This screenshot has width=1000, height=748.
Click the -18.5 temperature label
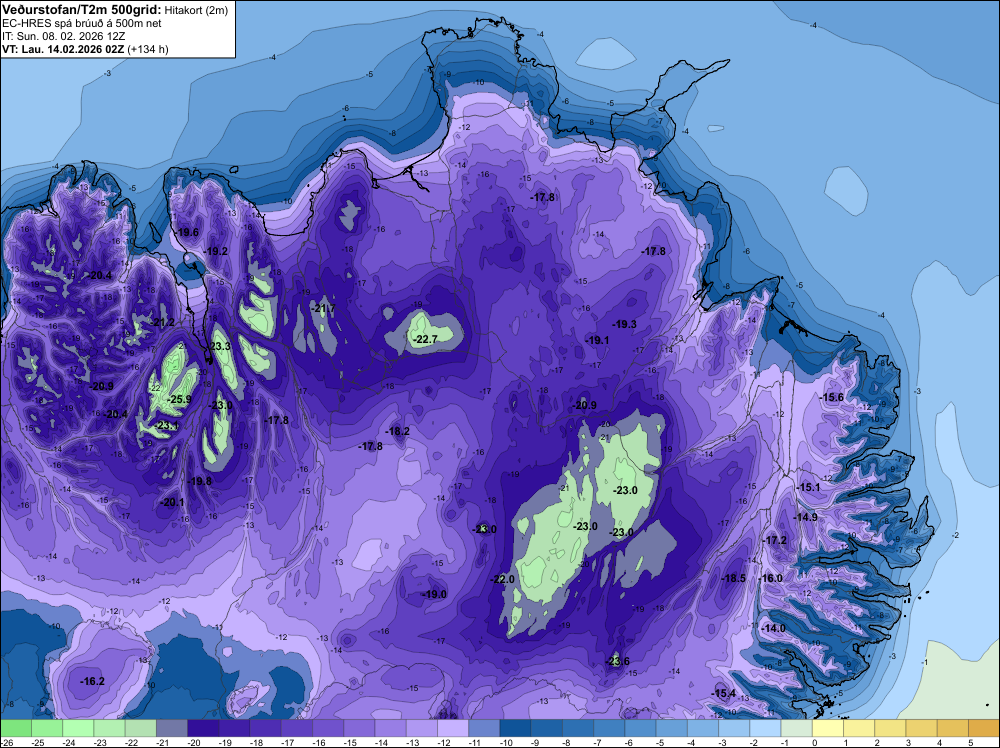point(733,578)
